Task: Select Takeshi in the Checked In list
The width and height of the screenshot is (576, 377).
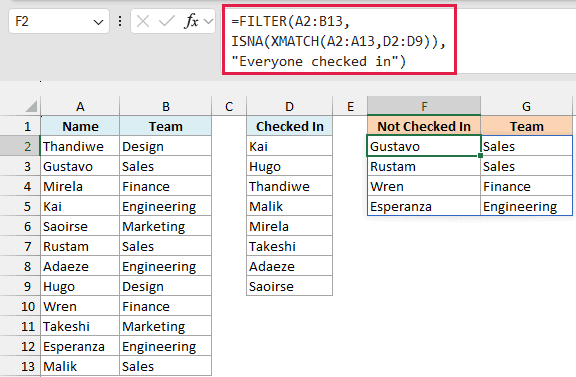Action: pyautogui.click(x=289, y=246)
